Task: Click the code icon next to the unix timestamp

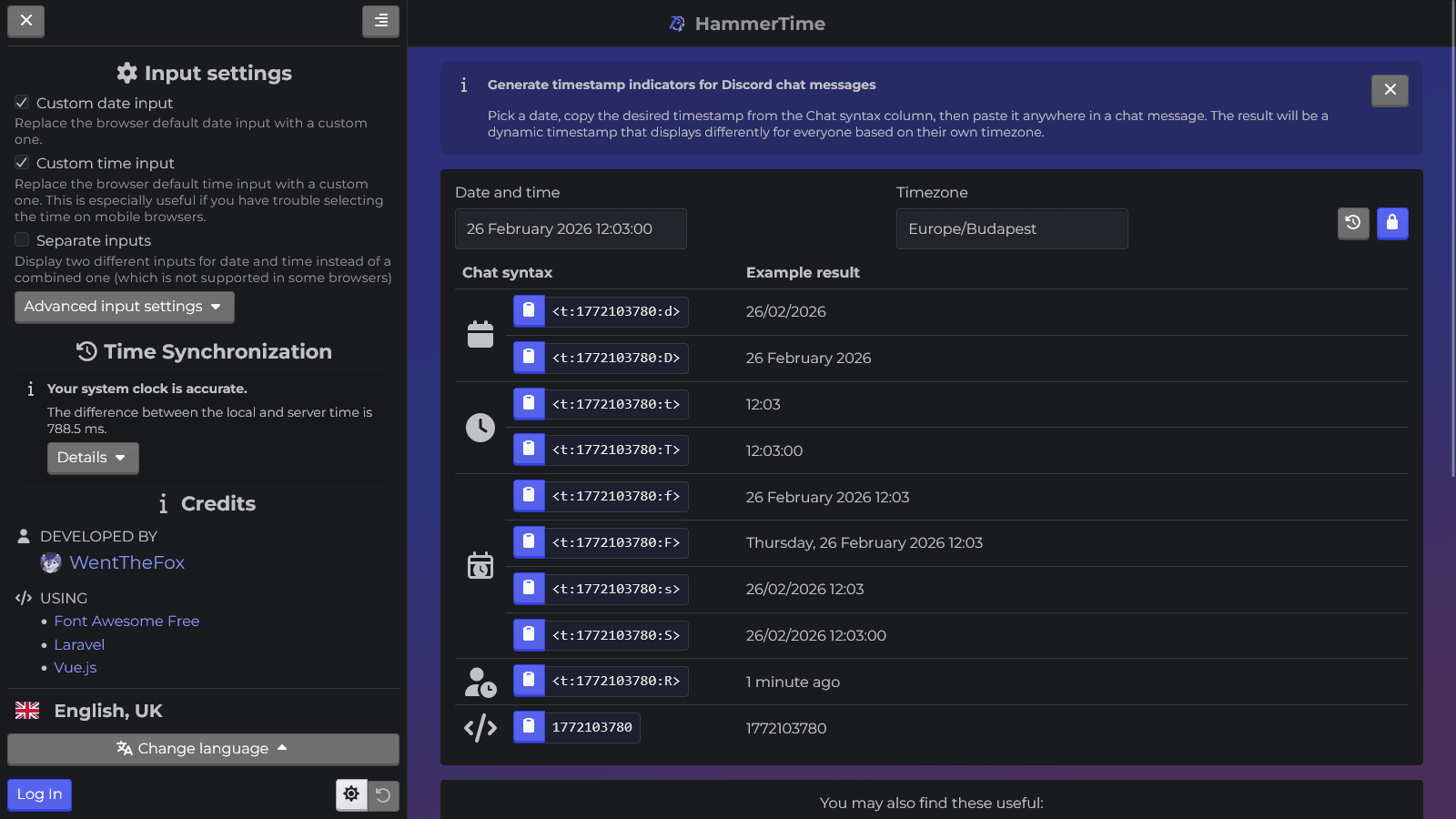Action: 480,727
